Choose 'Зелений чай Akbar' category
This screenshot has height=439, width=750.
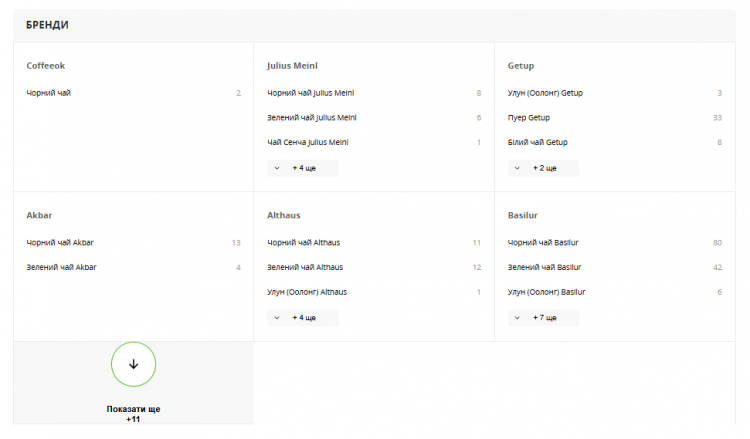tap(61, 267)
